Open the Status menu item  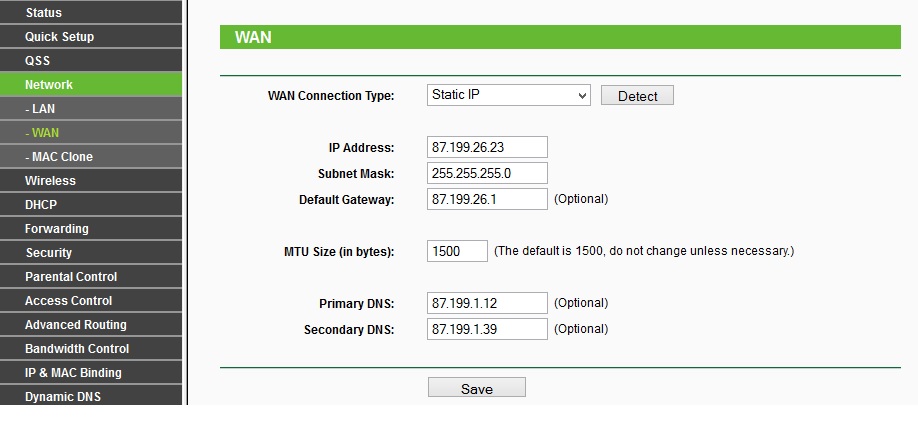click(91, 12)
